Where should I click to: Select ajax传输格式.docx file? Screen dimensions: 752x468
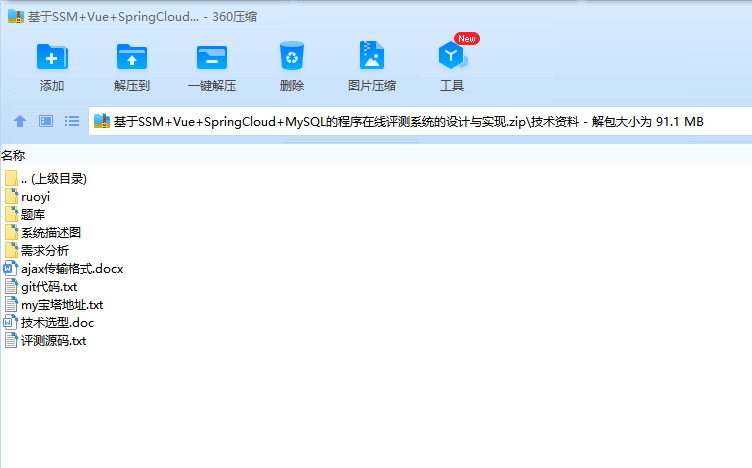[64, 269]
